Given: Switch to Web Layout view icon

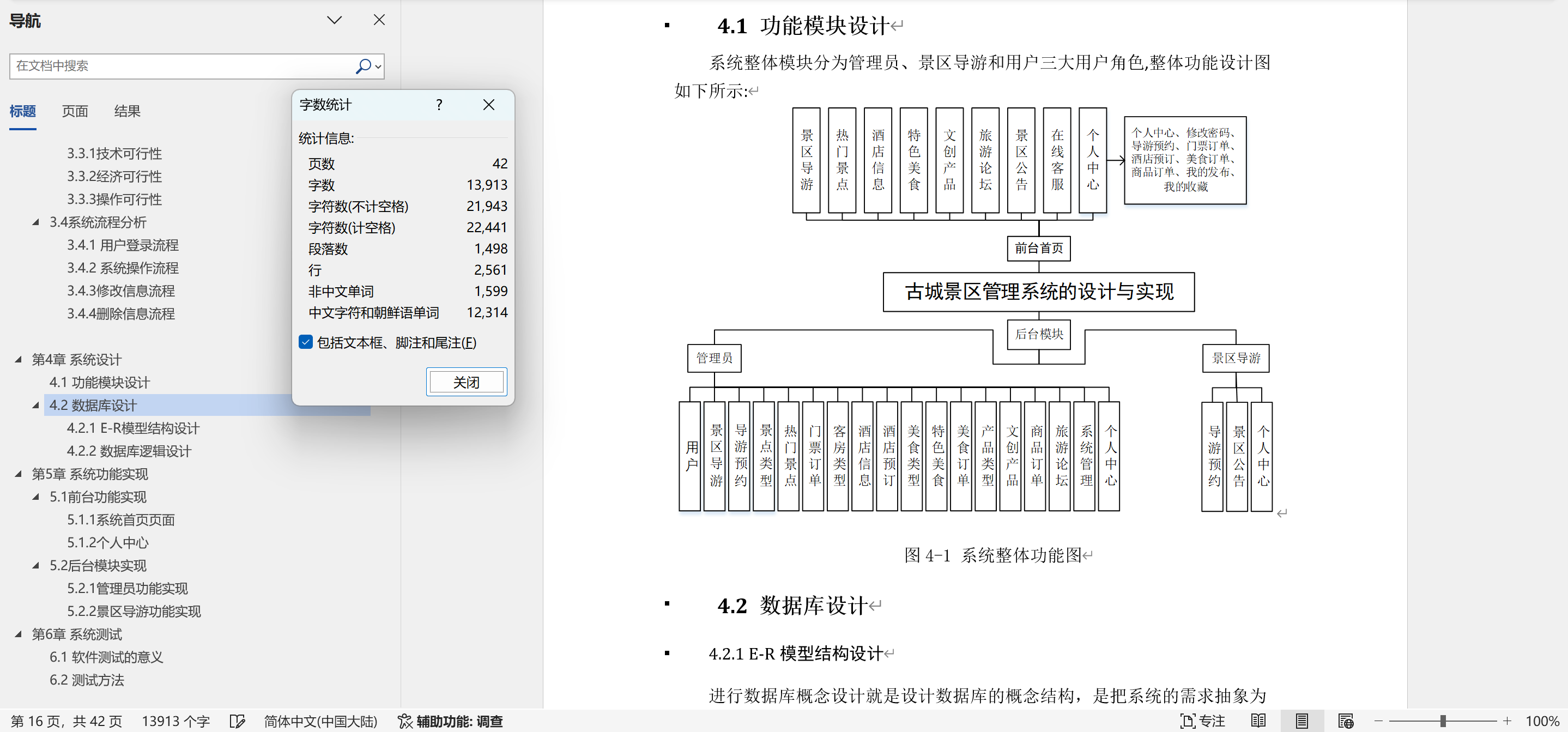Looking at the screenshot, I should [1346, 721].
